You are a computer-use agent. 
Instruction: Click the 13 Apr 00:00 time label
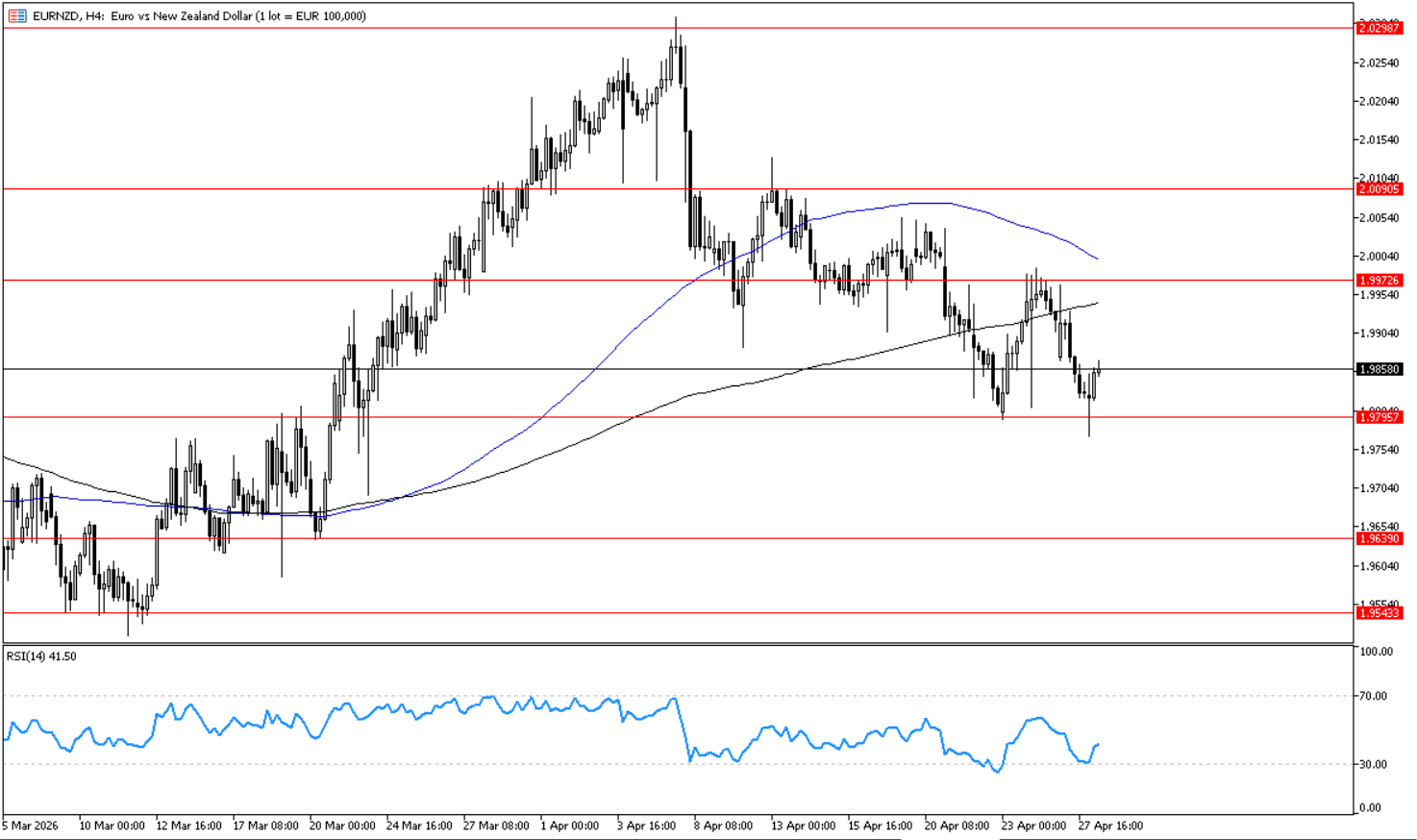click(x=803, y=826)
